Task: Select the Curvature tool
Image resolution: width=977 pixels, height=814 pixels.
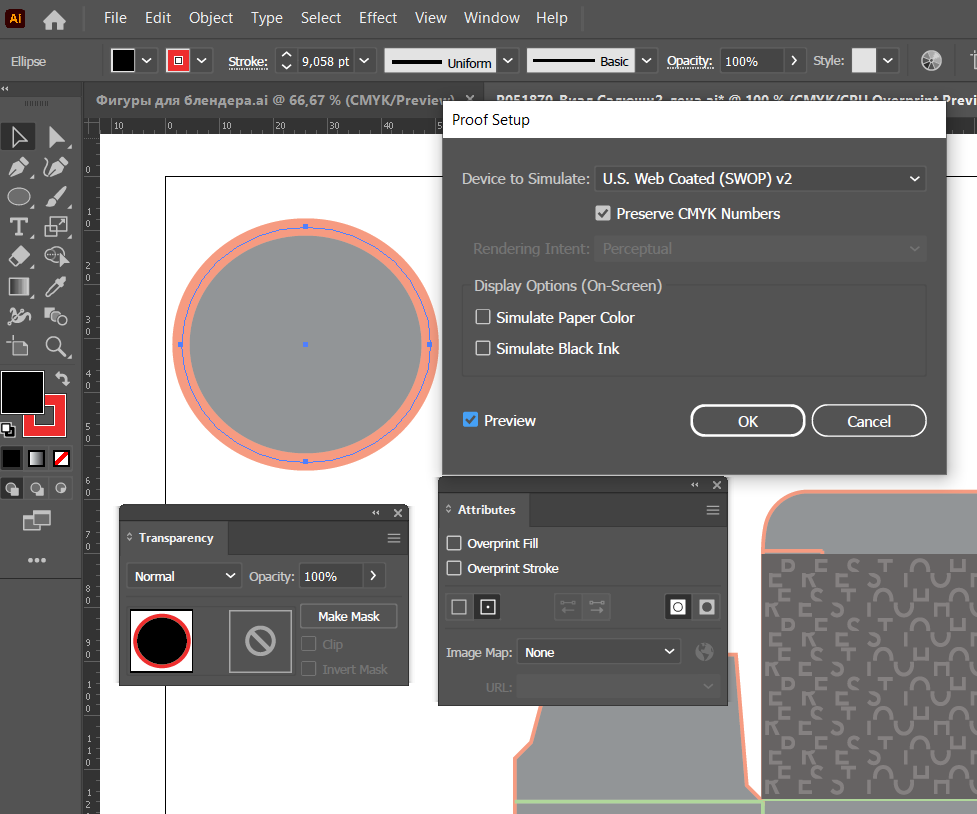Action: 56,167
